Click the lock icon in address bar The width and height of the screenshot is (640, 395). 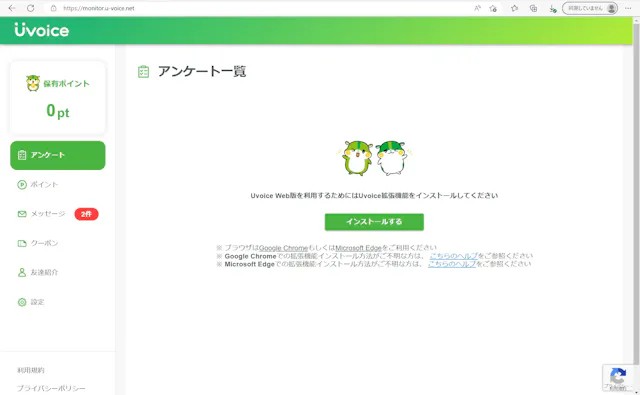click(53, 8)
